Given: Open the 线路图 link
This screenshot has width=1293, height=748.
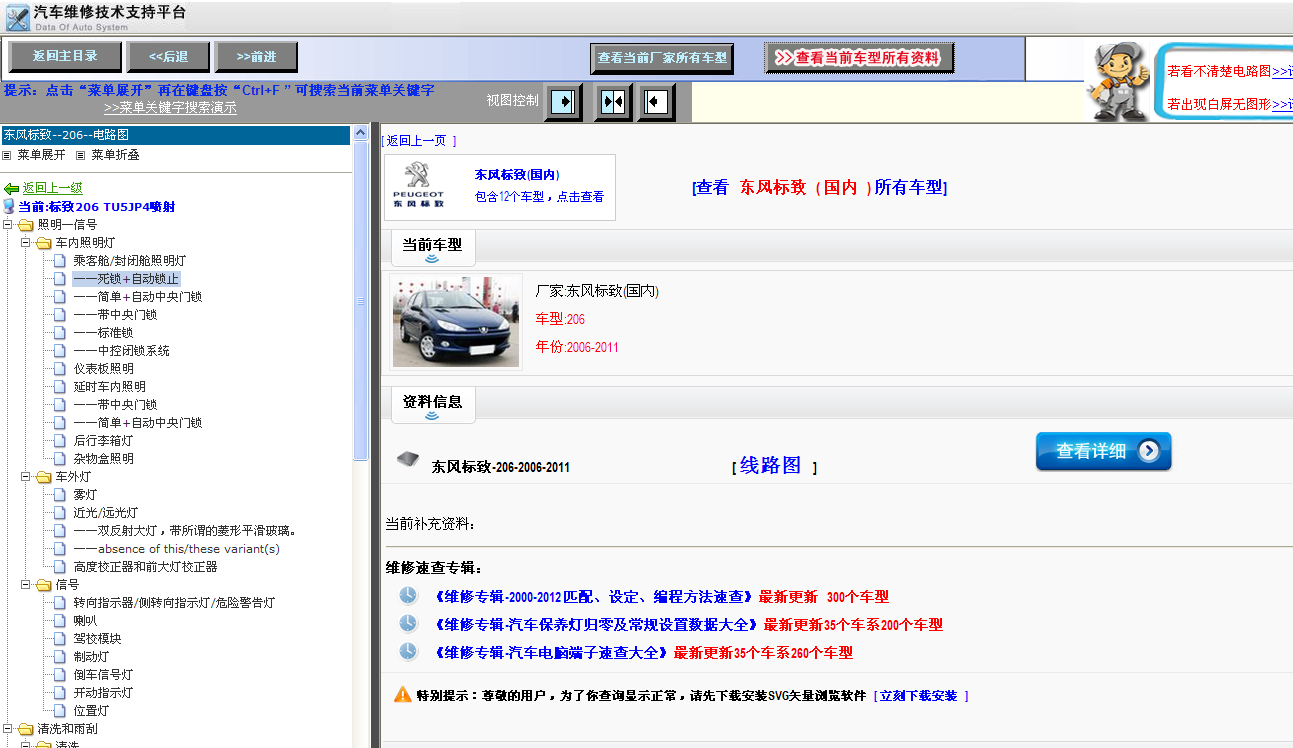Looking at the screenshot, I should (x=770, y=465).
